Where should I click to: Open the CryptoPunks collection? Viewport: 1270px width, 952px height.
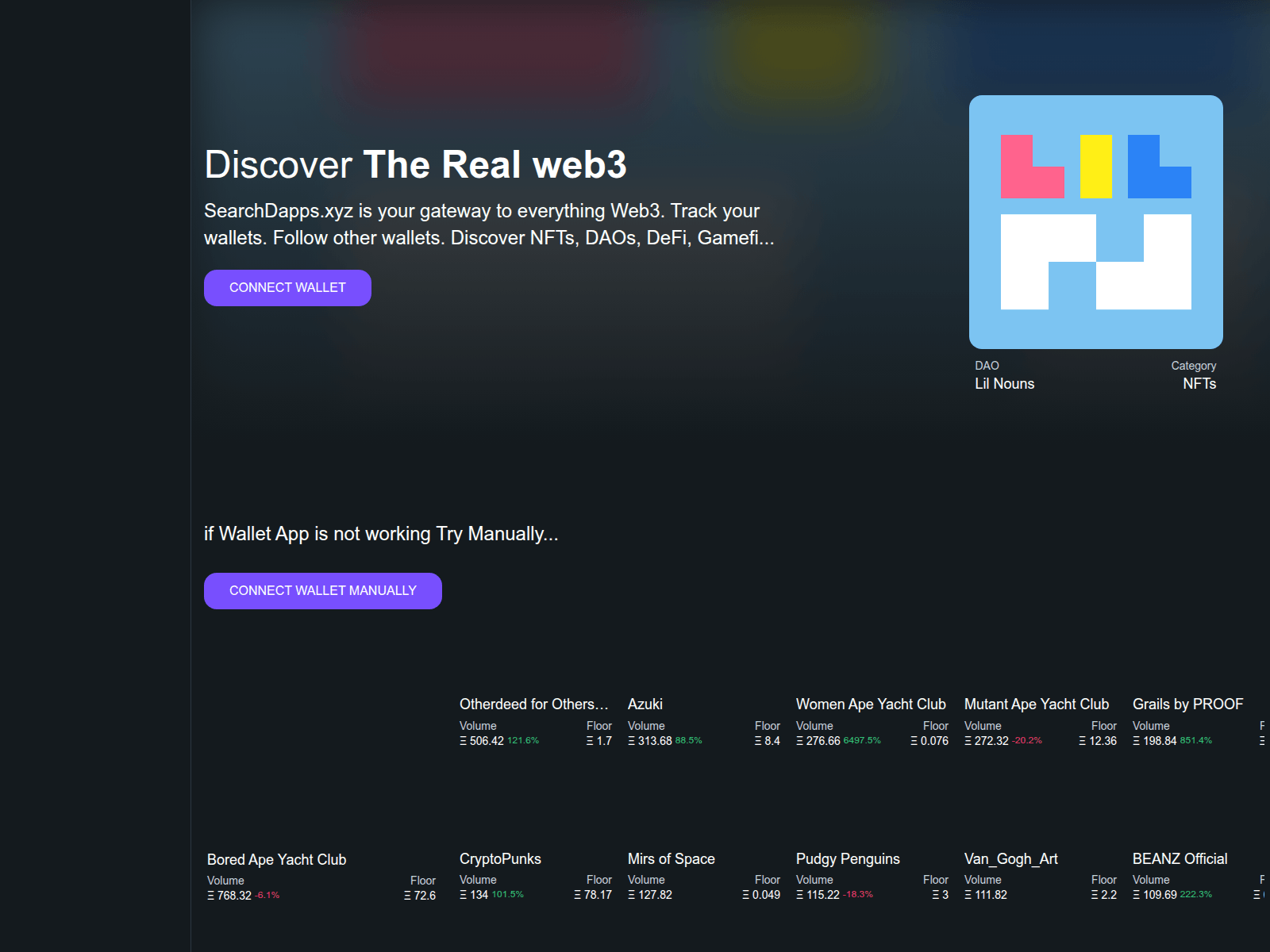pyautogui.click(x=500, y=859)
